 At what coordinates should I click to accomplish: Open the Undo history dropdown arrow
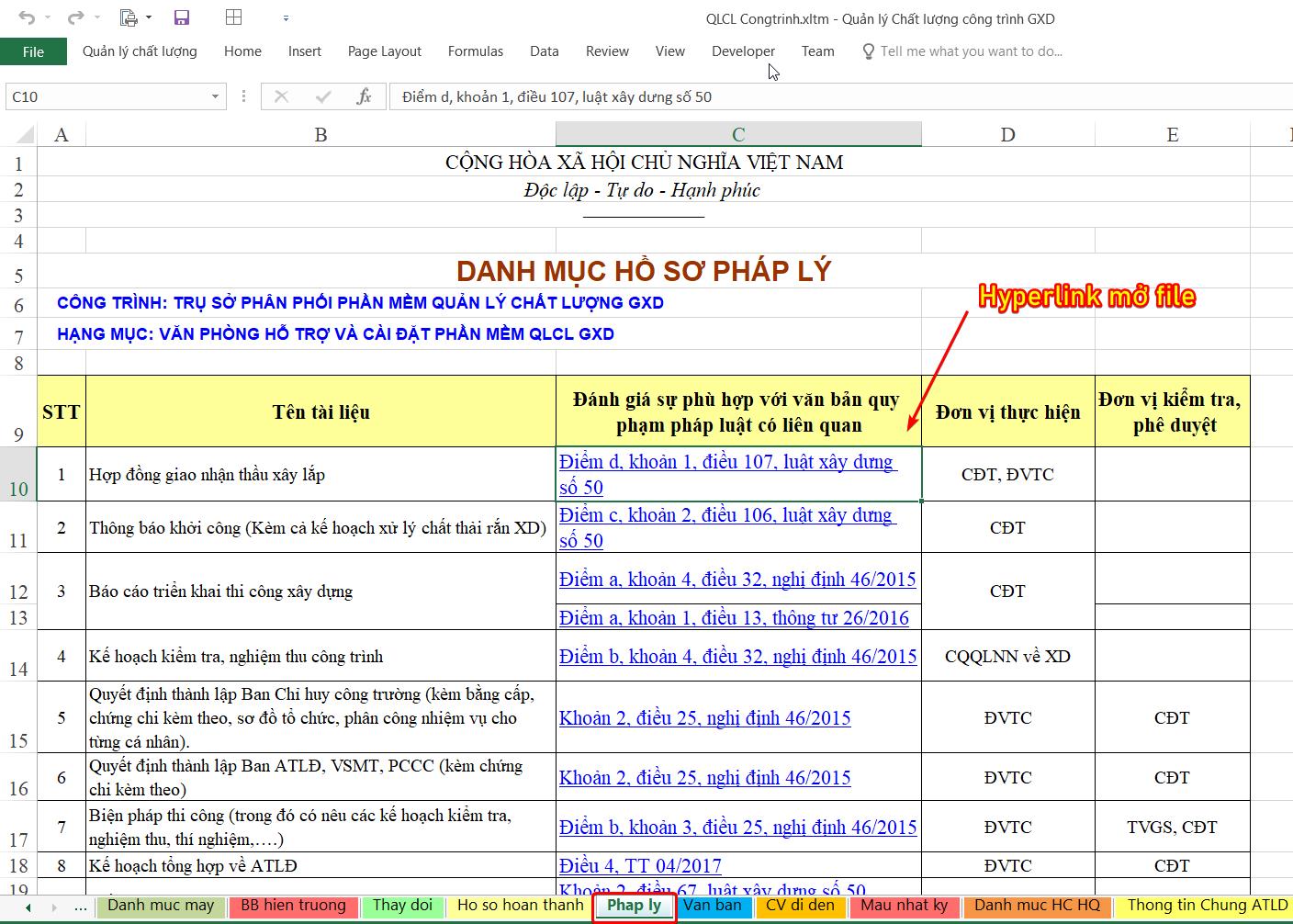[x=48, y=18]
